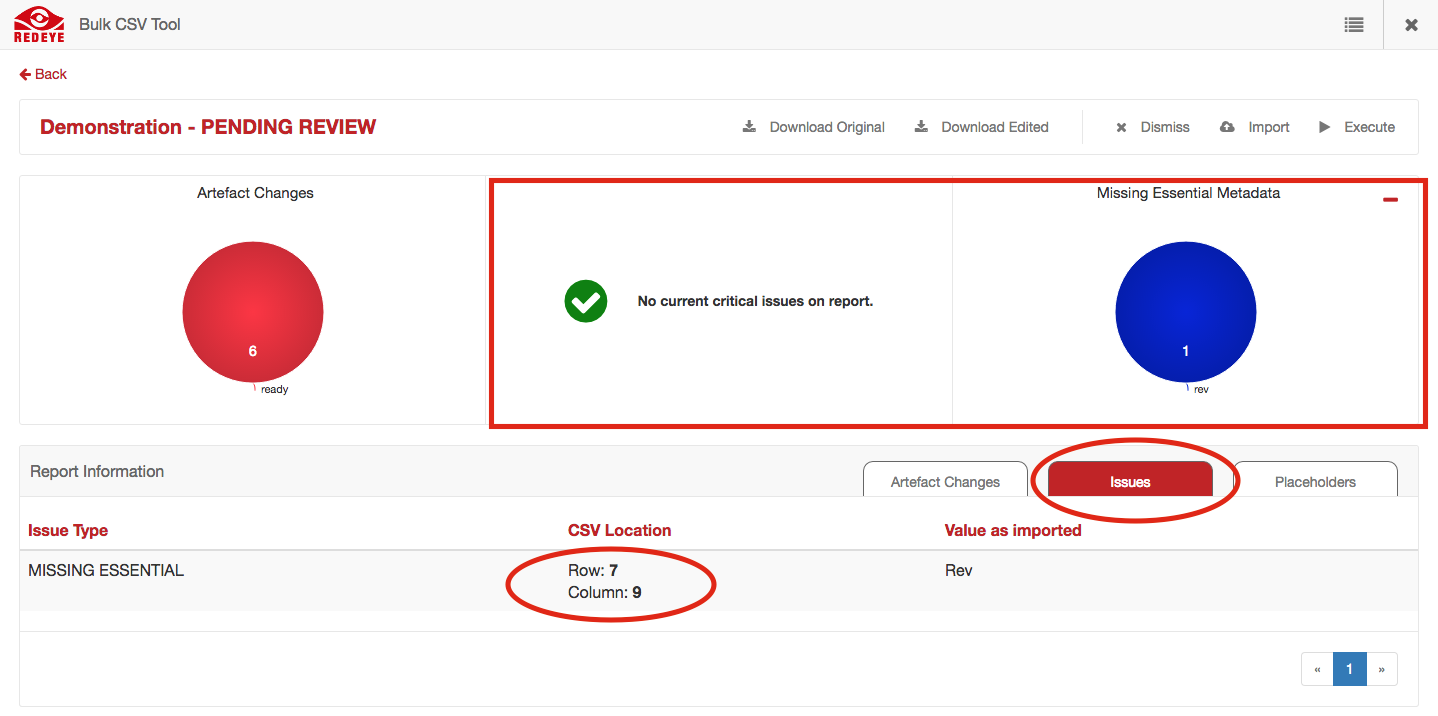Screen dimensions: 1438x716
Task: Go to next page of results
Action: 1381,669
